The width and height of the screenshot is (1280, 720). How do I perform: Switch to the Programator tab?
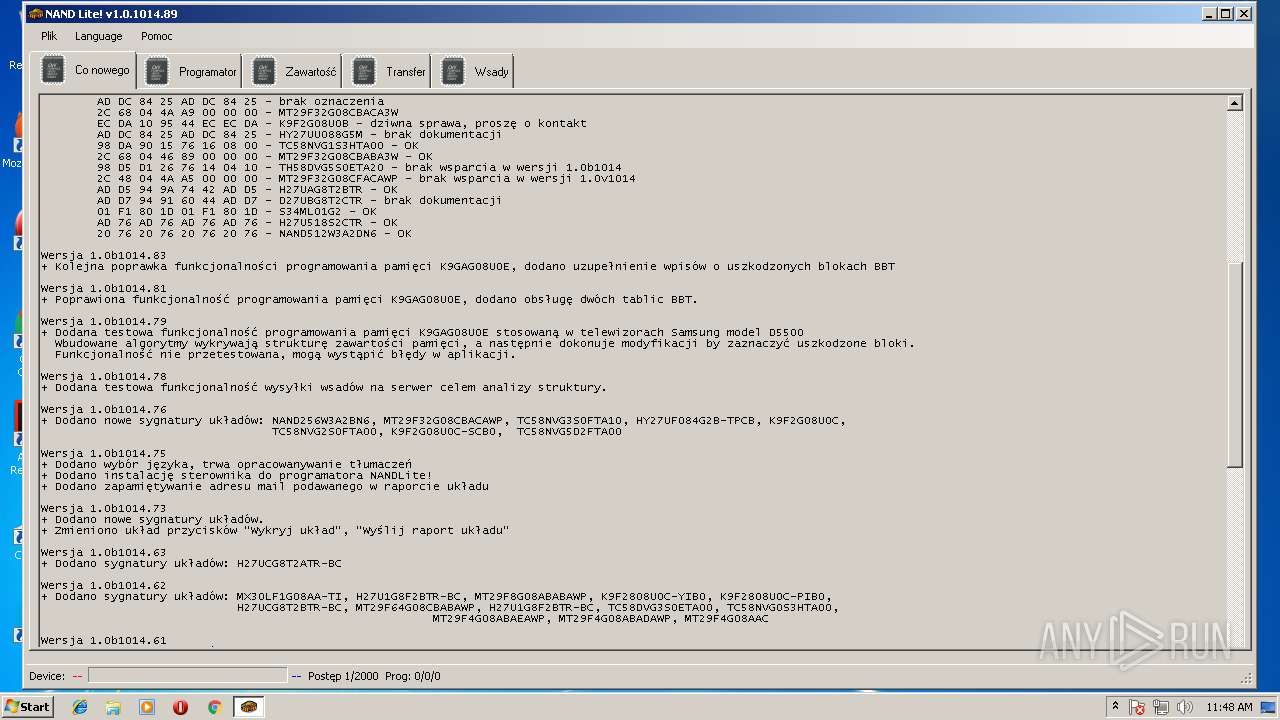tap(191, 72)
